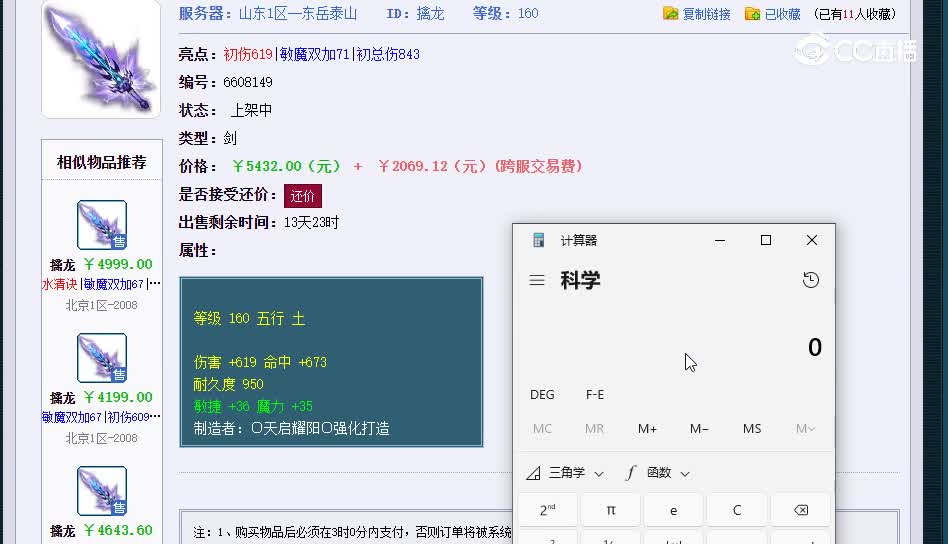
Task: Click the item number 6608149
Action: point(248,82)
